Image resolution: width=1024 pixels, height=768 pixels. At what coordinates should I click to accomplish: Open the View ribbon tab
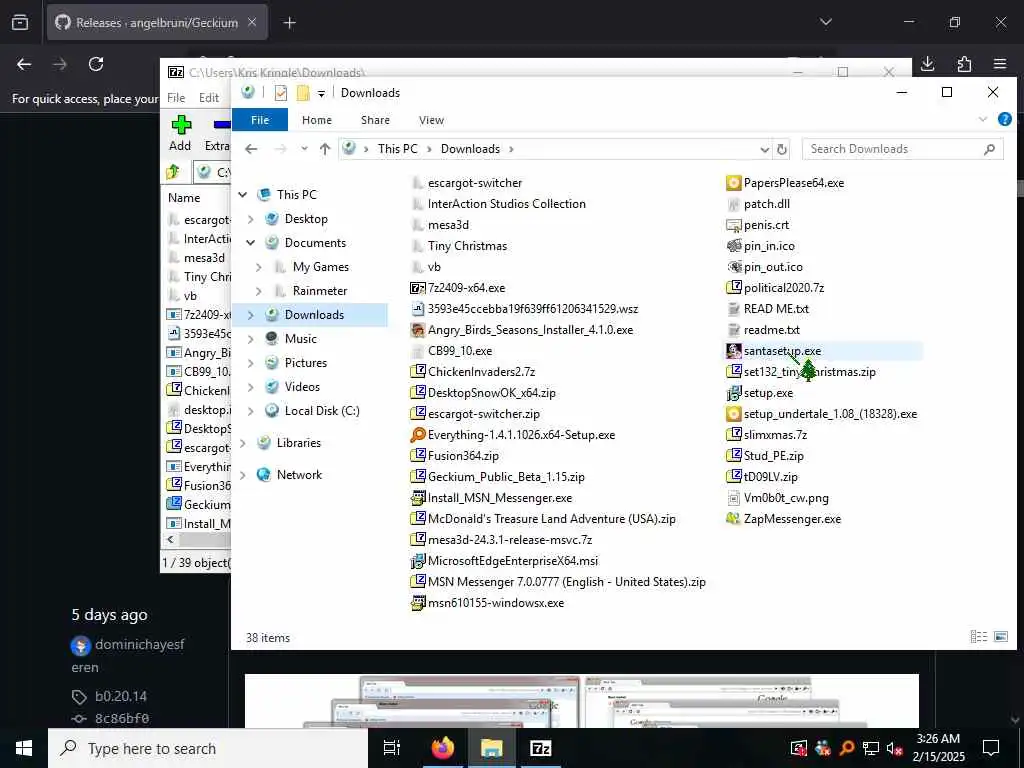pos(431,120)
